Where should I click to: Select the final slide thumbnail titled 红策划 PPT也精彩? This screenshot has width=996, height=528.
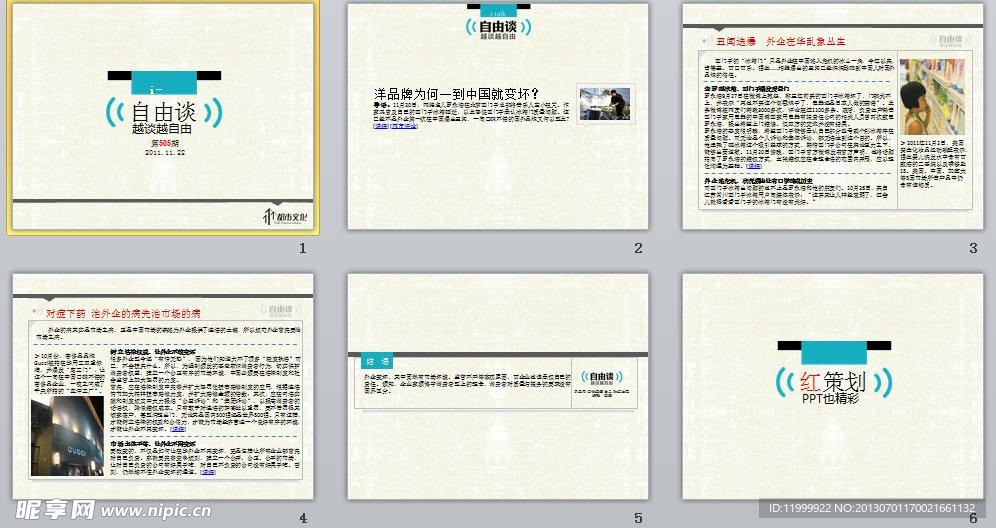pos(833,386)
